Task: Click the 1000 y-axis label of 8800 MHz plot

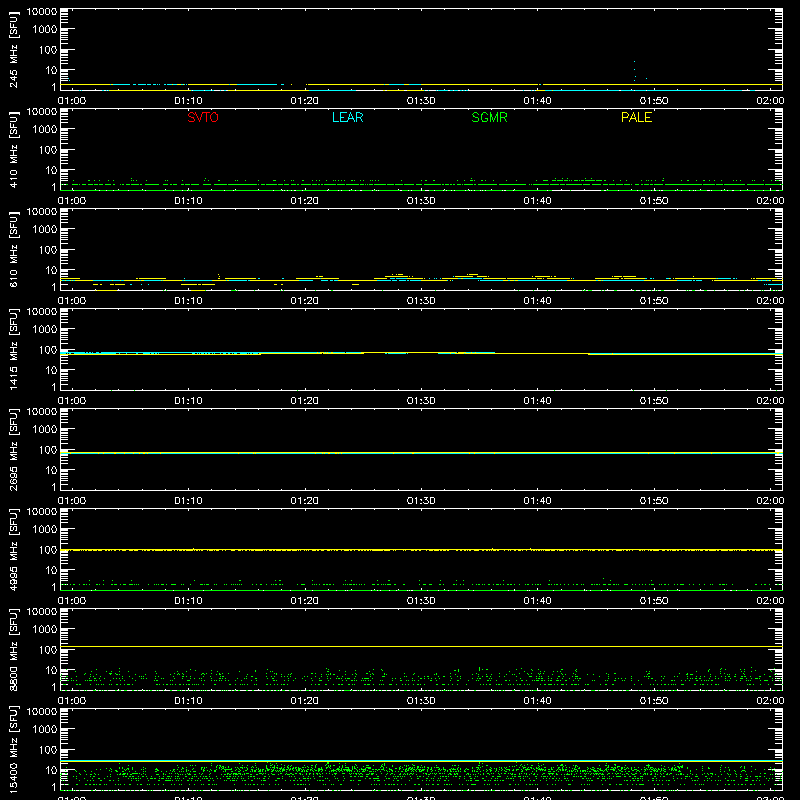Action: [45, 630]
